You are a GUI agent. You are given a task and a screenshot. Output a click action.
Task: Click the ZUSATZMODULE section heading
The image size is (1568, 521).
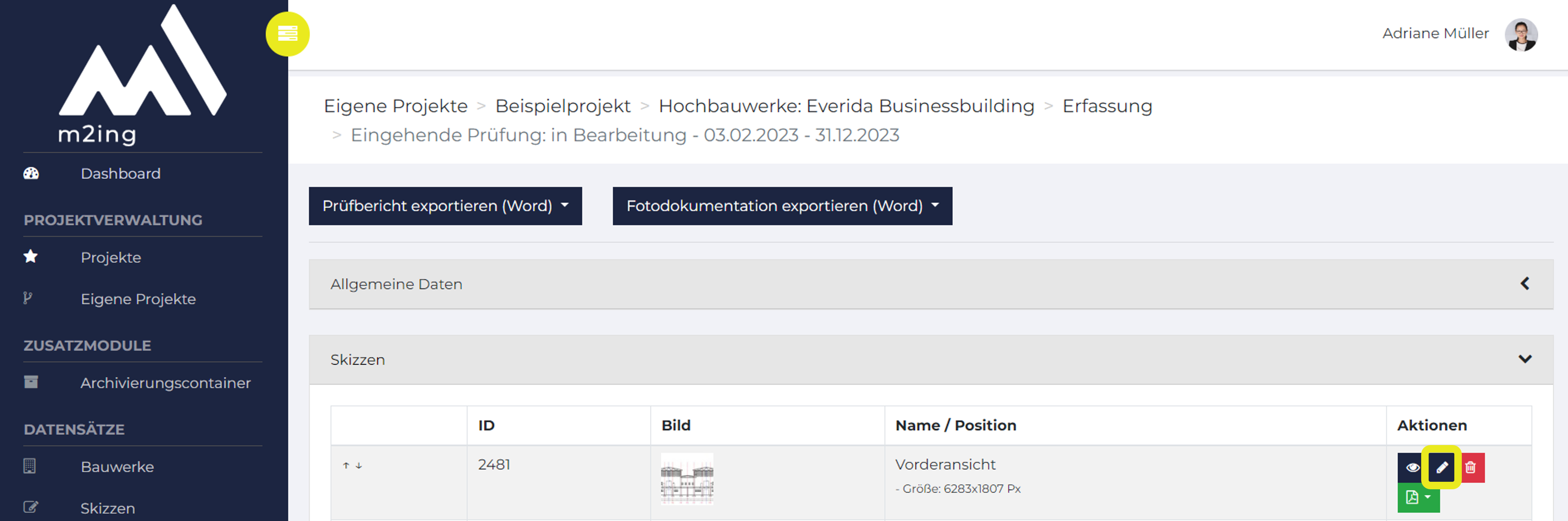tap(87, 346)
